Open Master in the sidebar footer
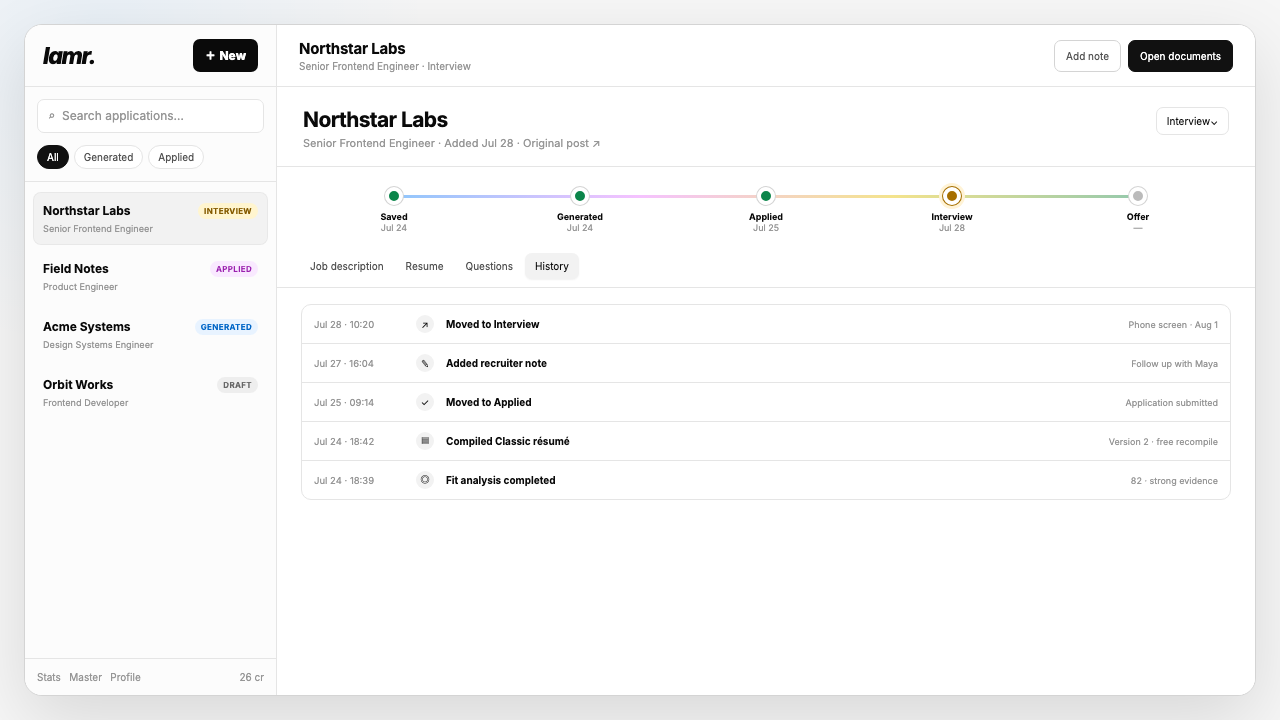The height and width of the screenshot is (720, 1280). click(x=86, y=677)
